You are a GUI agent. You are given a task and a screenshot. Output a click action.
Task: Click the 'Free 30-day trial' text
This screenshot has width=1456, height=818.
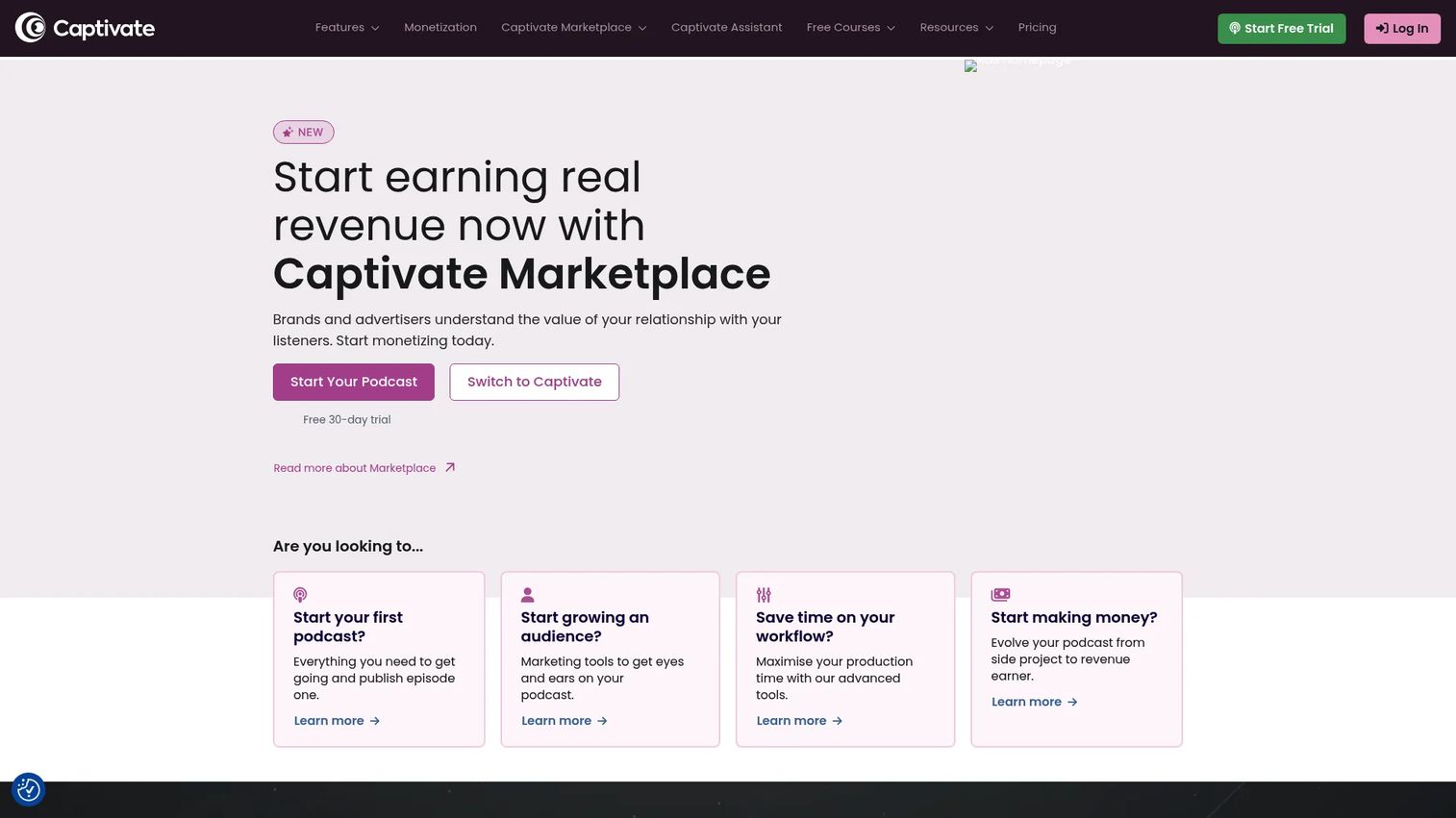click(x=347, y=419)
